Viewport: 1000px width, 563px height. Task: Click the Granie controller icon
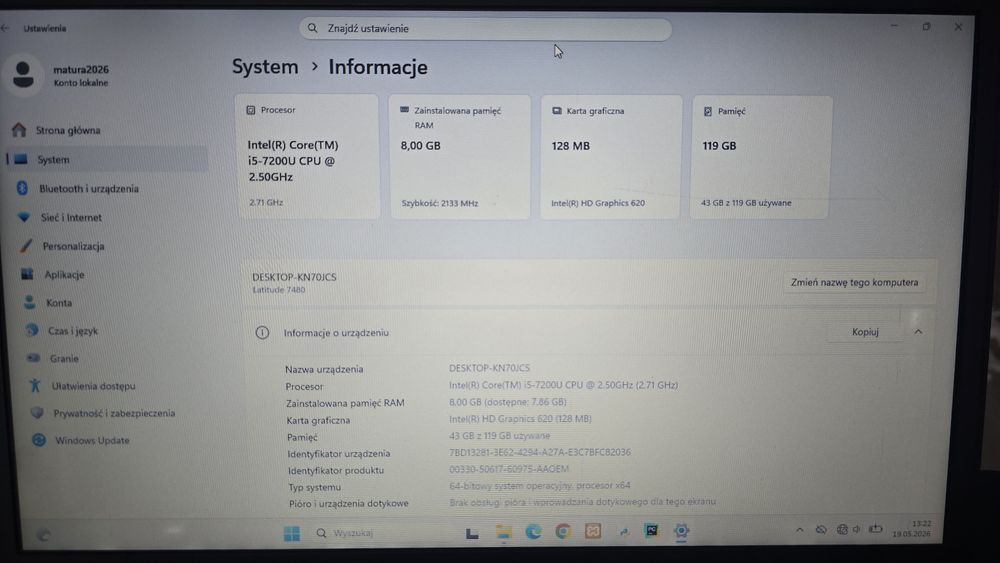click(34, 358)
